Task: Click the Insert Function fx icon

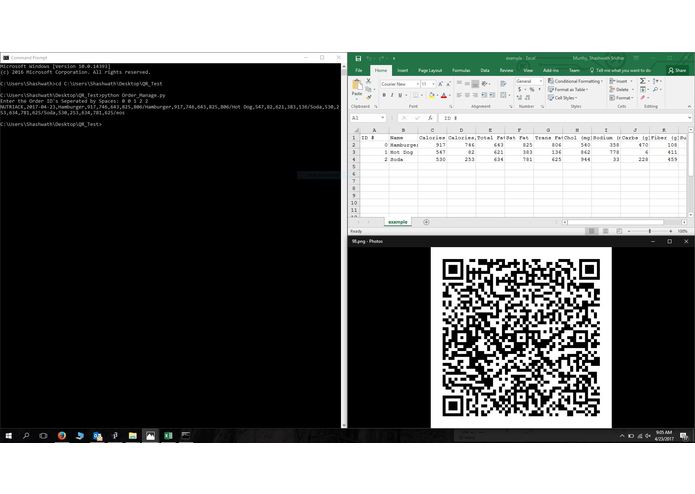Action: point(429,118)
